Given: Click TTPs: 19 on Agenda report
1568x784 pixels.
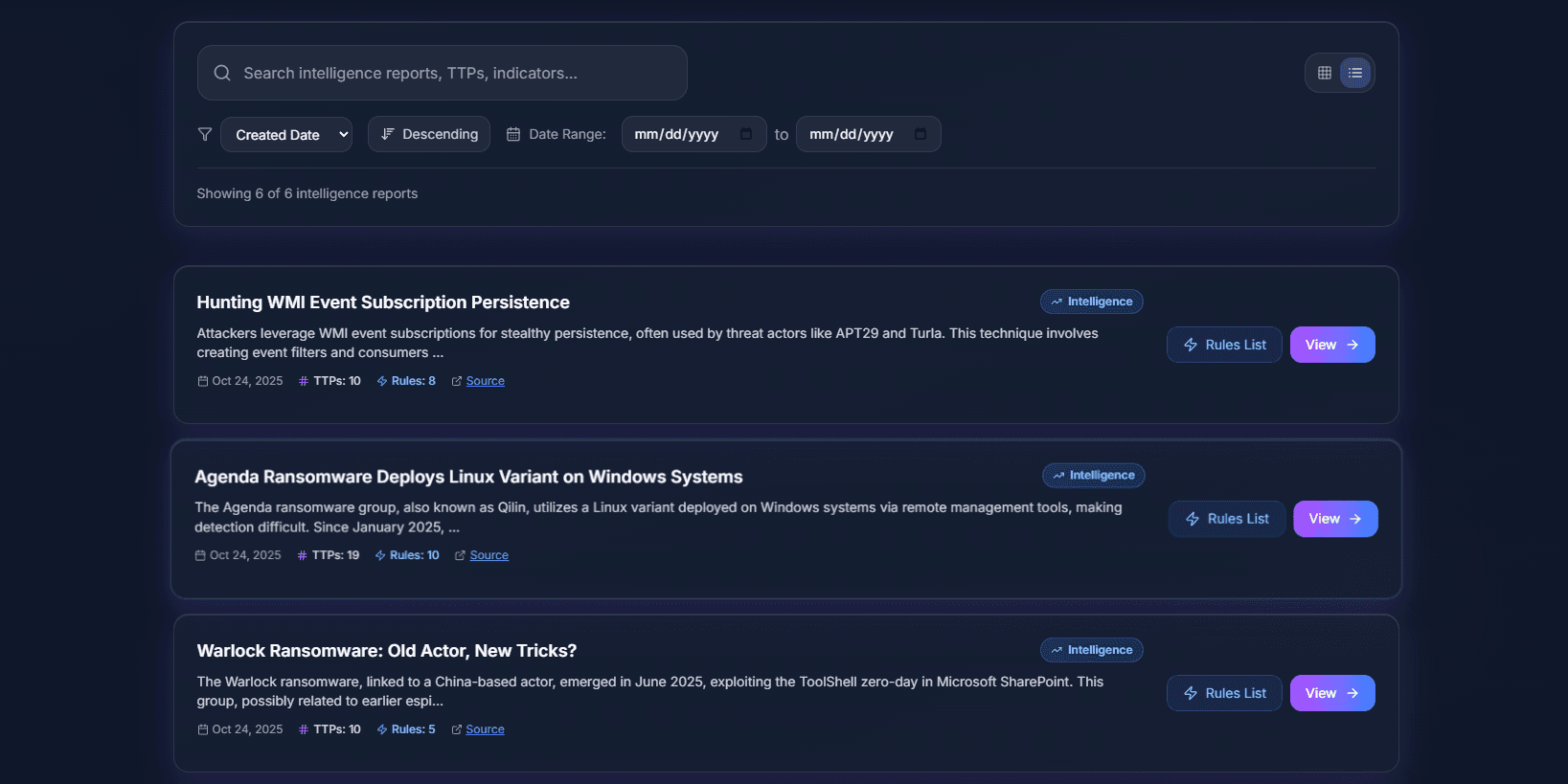Looking at the screenshot, I should coord(329,555).
